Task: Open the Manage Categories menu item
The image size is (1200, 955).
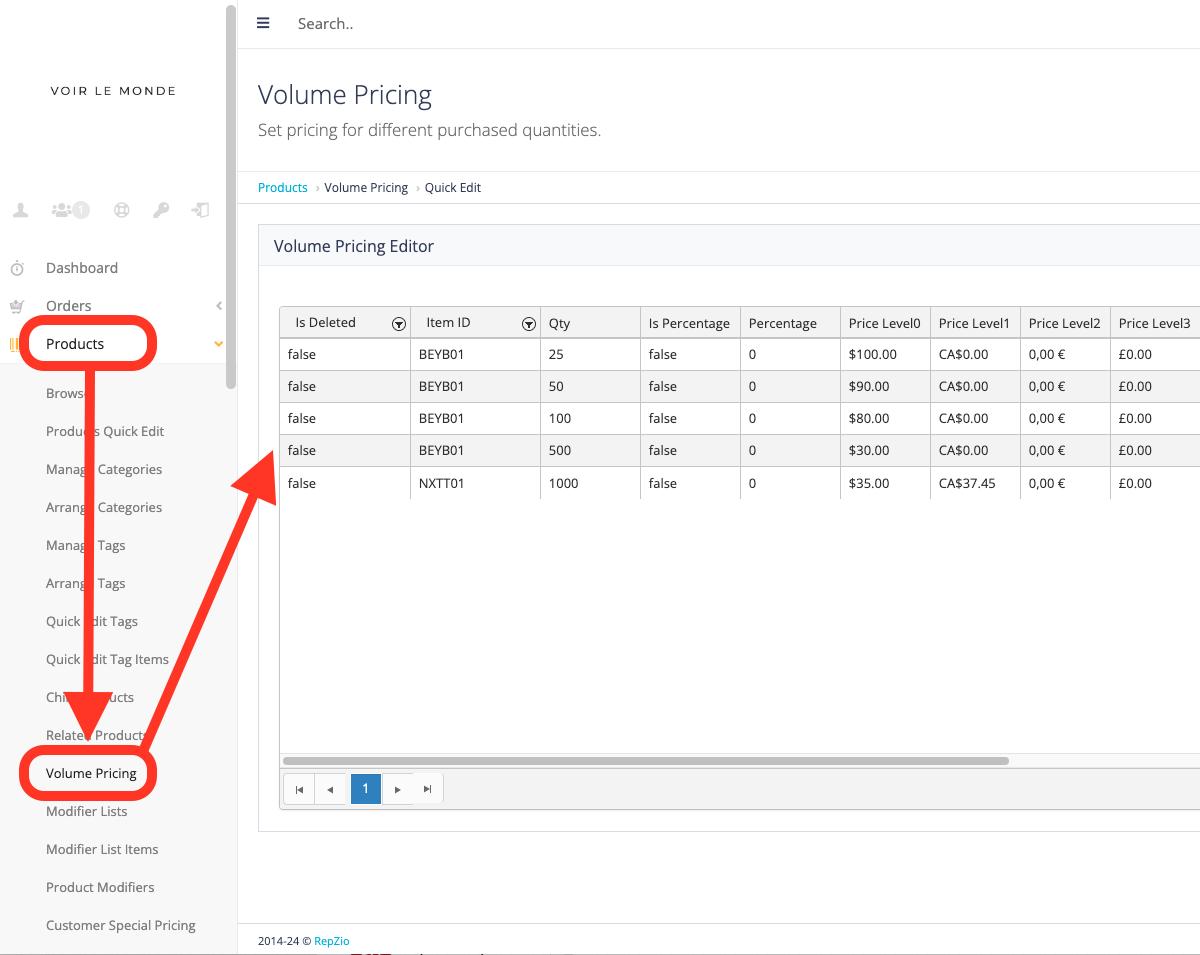Action: pos(104,469)
